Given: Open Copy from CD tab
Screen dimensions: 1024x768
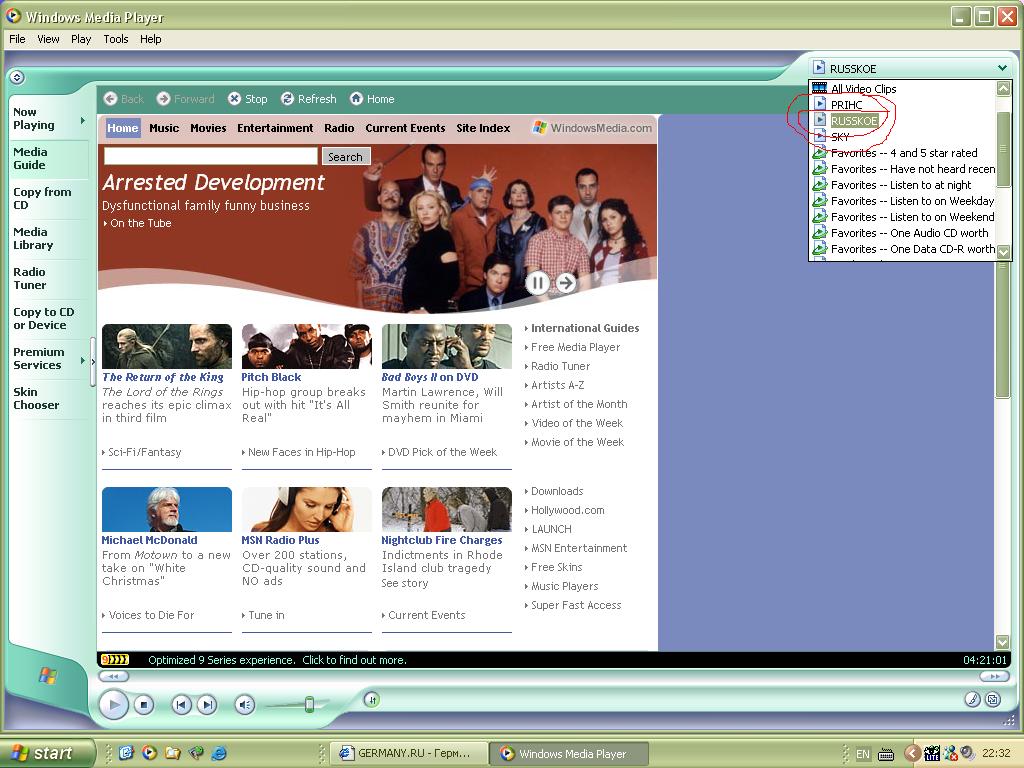Looking at the screenshot, I should (49, 199).
